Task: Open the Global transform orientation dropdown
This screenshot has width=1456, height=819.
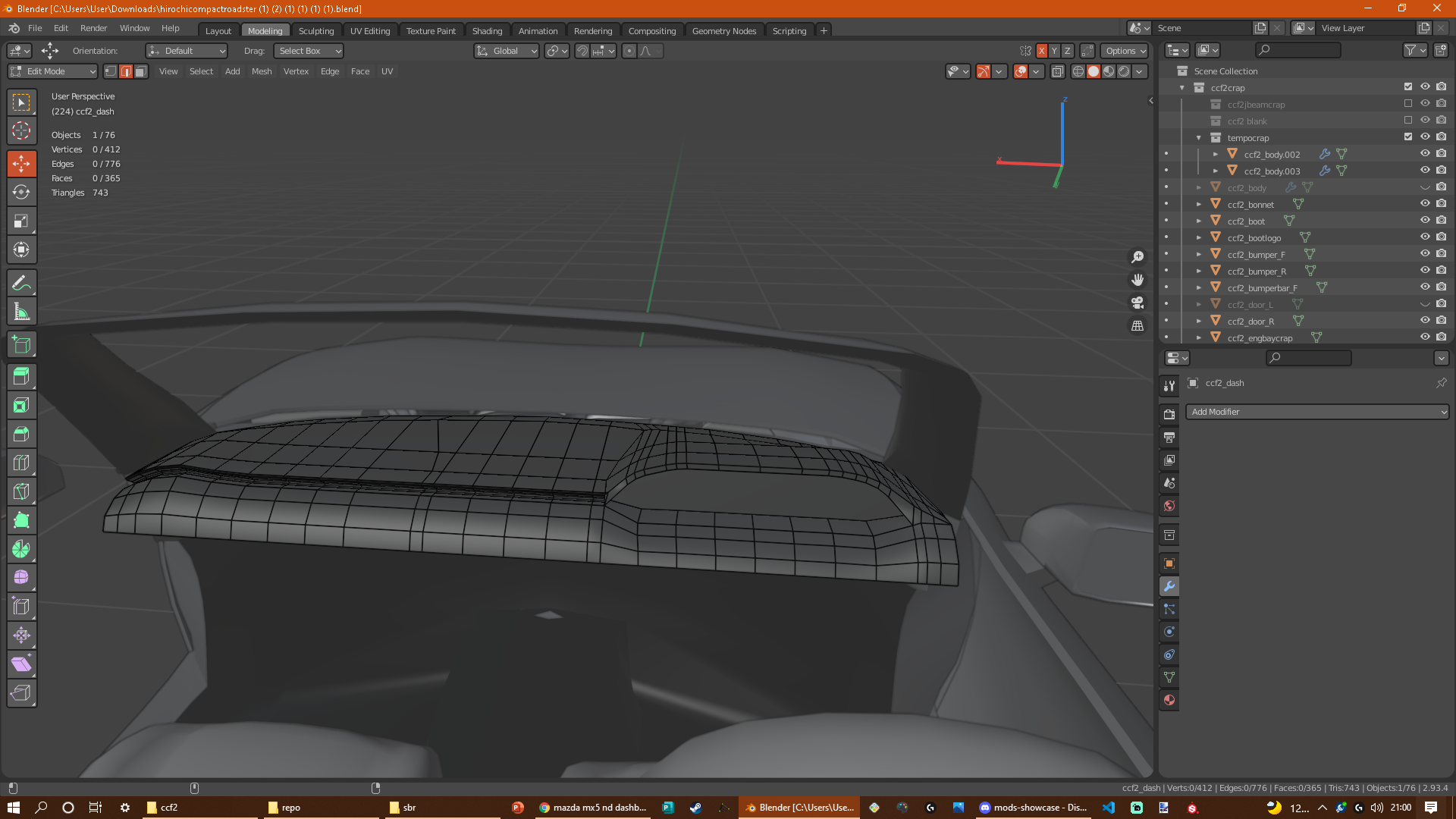Action: [x=507, y=51]
